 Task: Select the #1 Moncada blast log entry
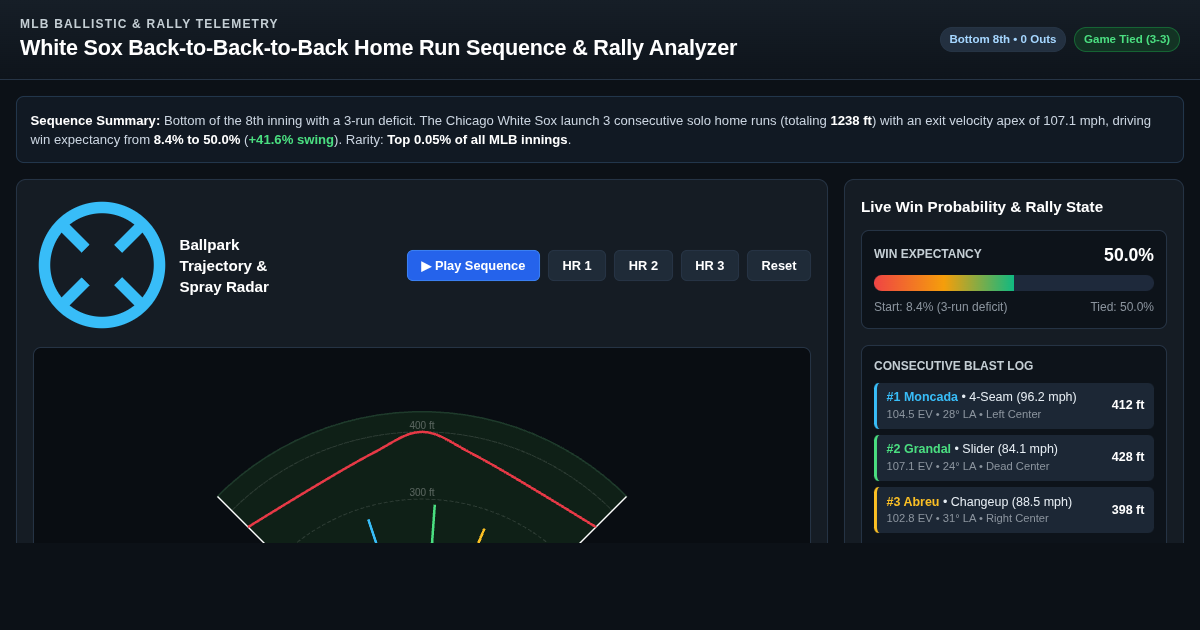point(1014,406)
